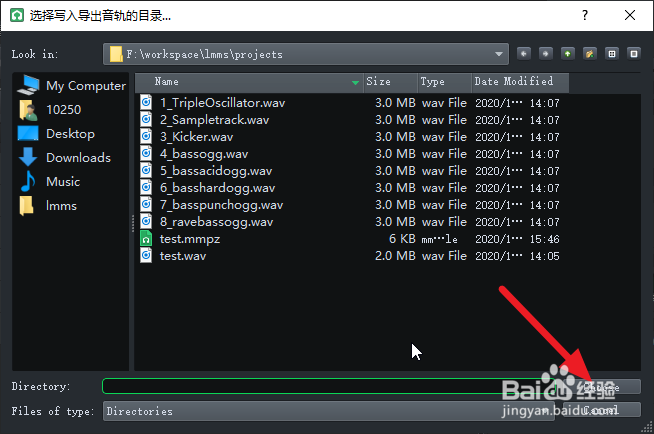Open the Files of type dropdown
This screenshot has height=434, width=654.
click(x=329, y=411)
